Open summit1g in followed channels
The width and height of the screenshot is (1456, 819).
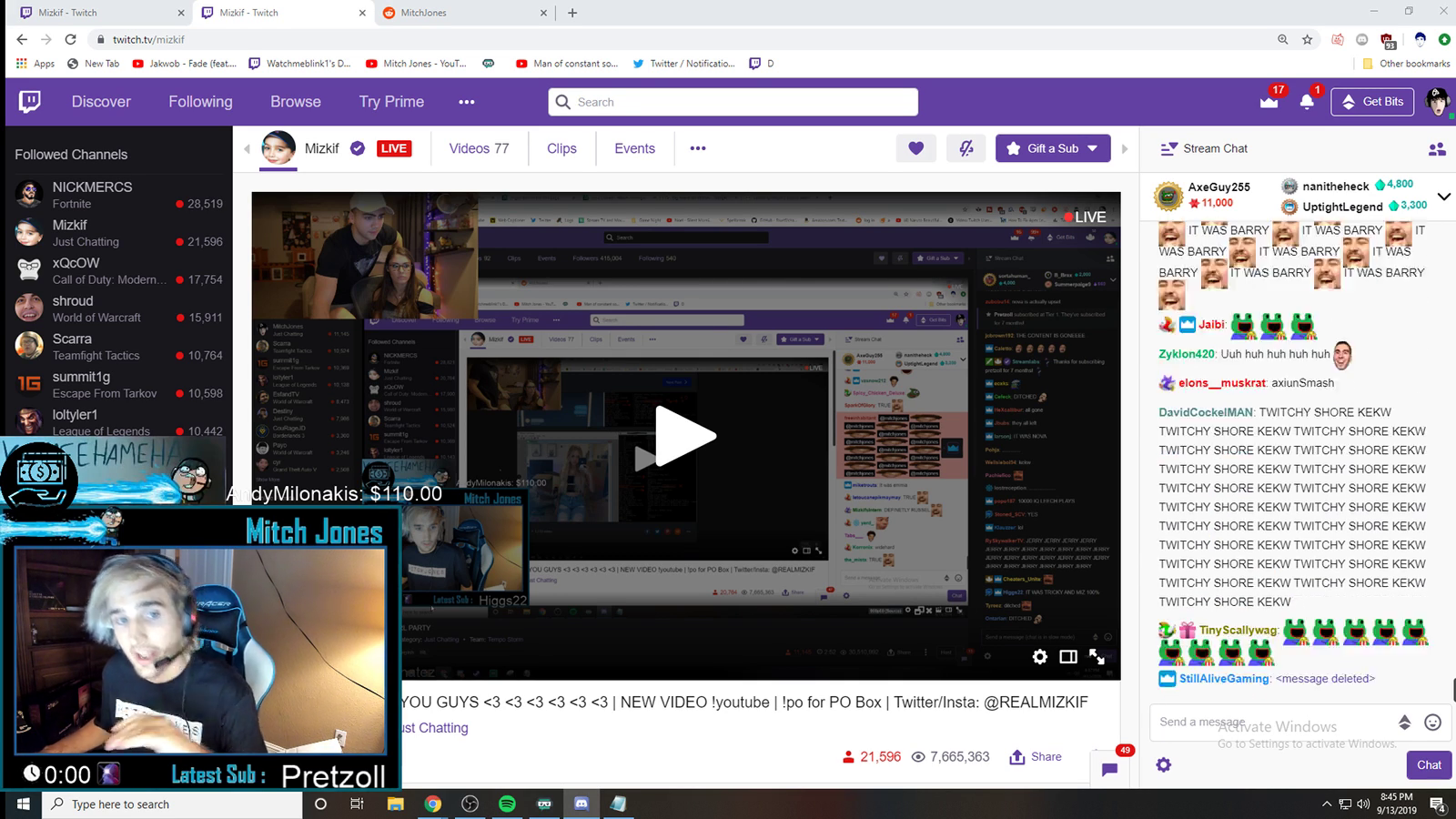118,384
